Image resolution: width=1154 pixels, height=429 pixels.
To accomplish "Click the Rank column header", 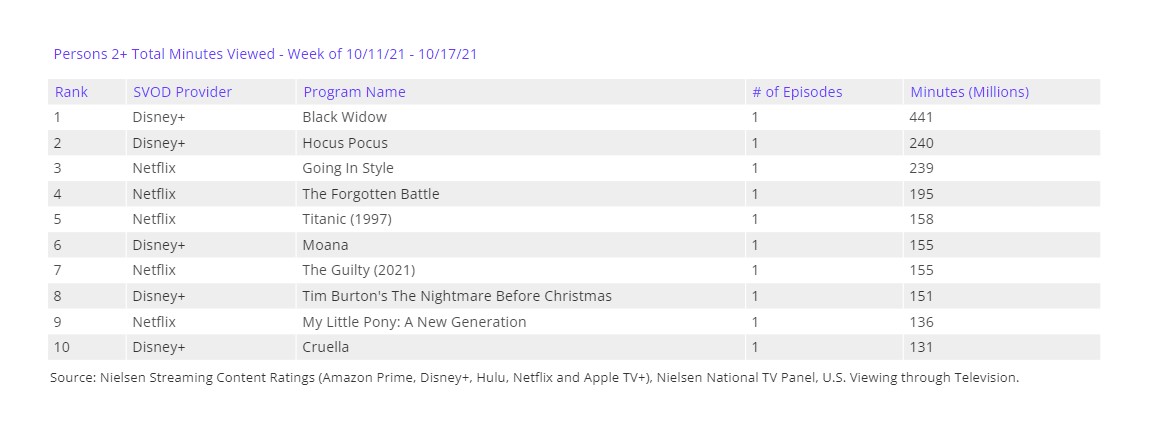I will 71,92.
